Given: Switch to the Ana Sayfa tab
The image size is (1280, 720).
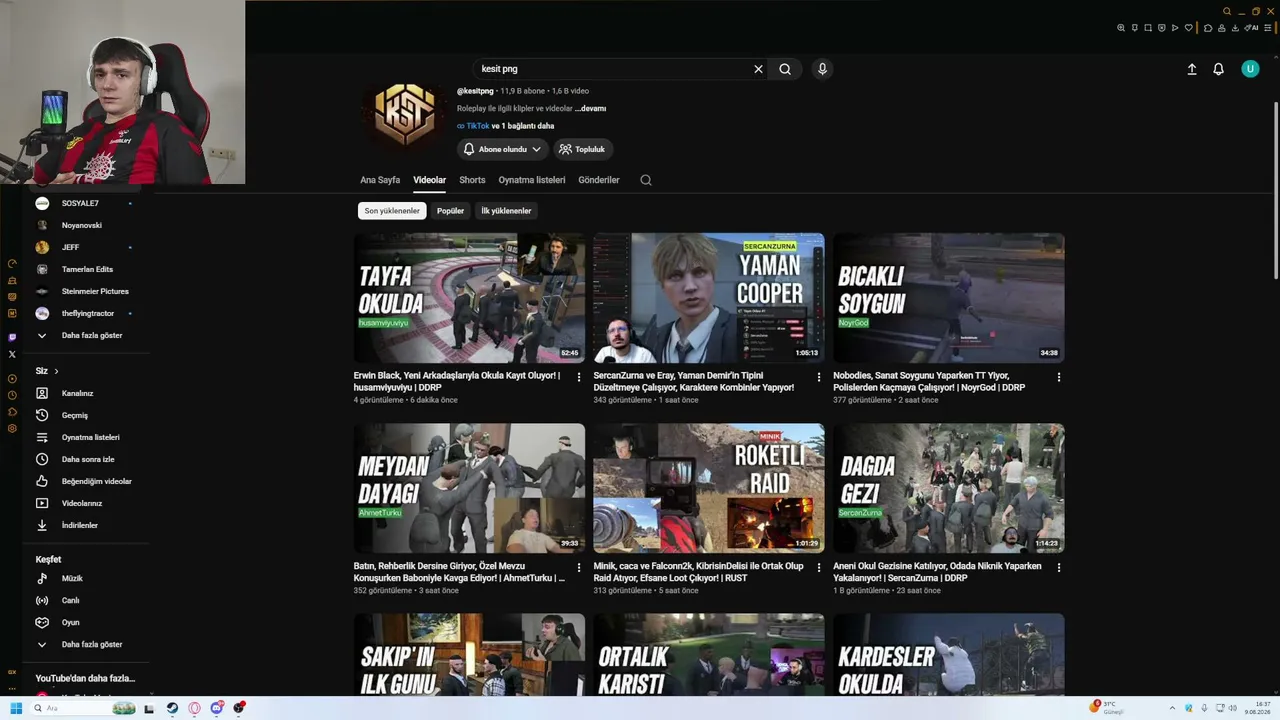Looking at the screenshot, I should (380, 180).
